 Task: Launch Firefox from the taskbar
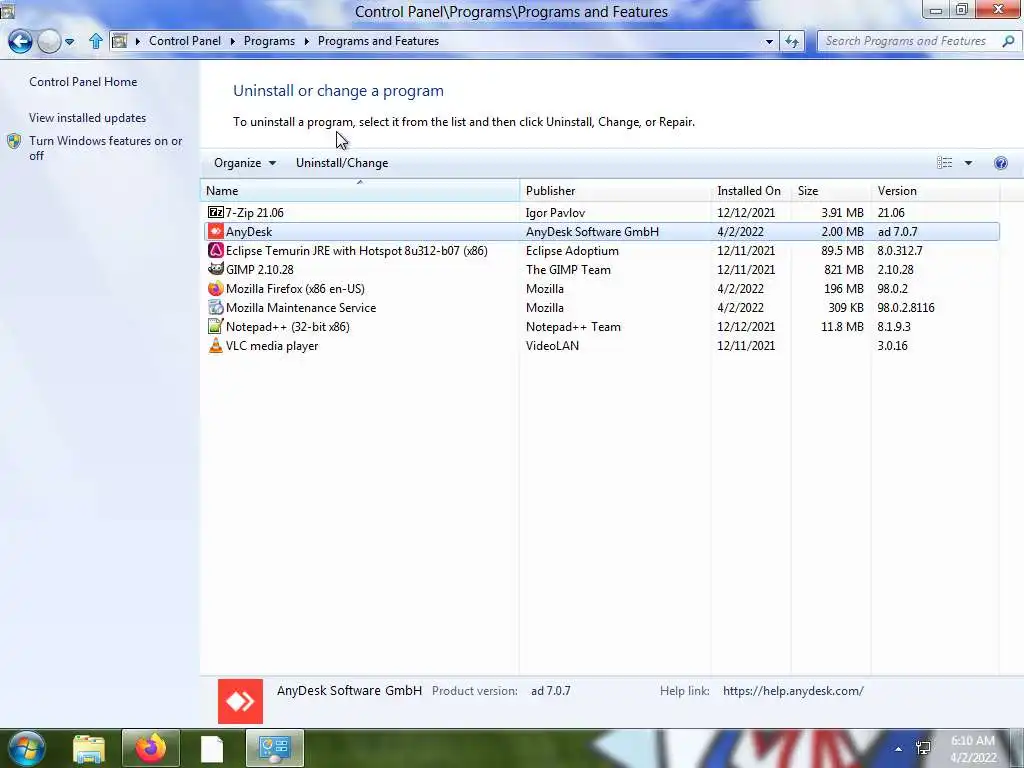[x=151, y=748]
